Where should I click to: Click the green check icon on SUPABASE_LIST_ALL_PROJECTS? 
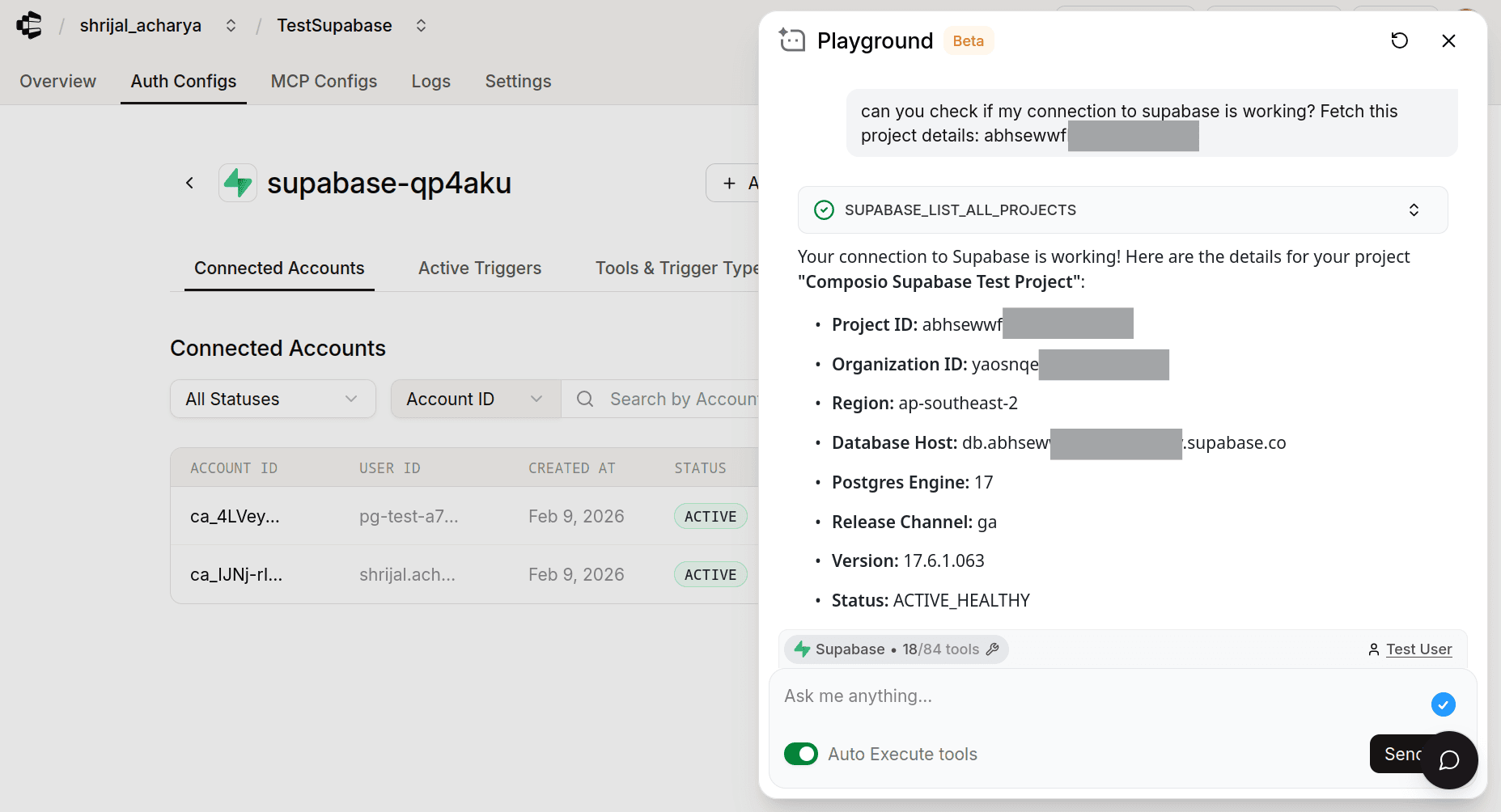tap(824, 210)
